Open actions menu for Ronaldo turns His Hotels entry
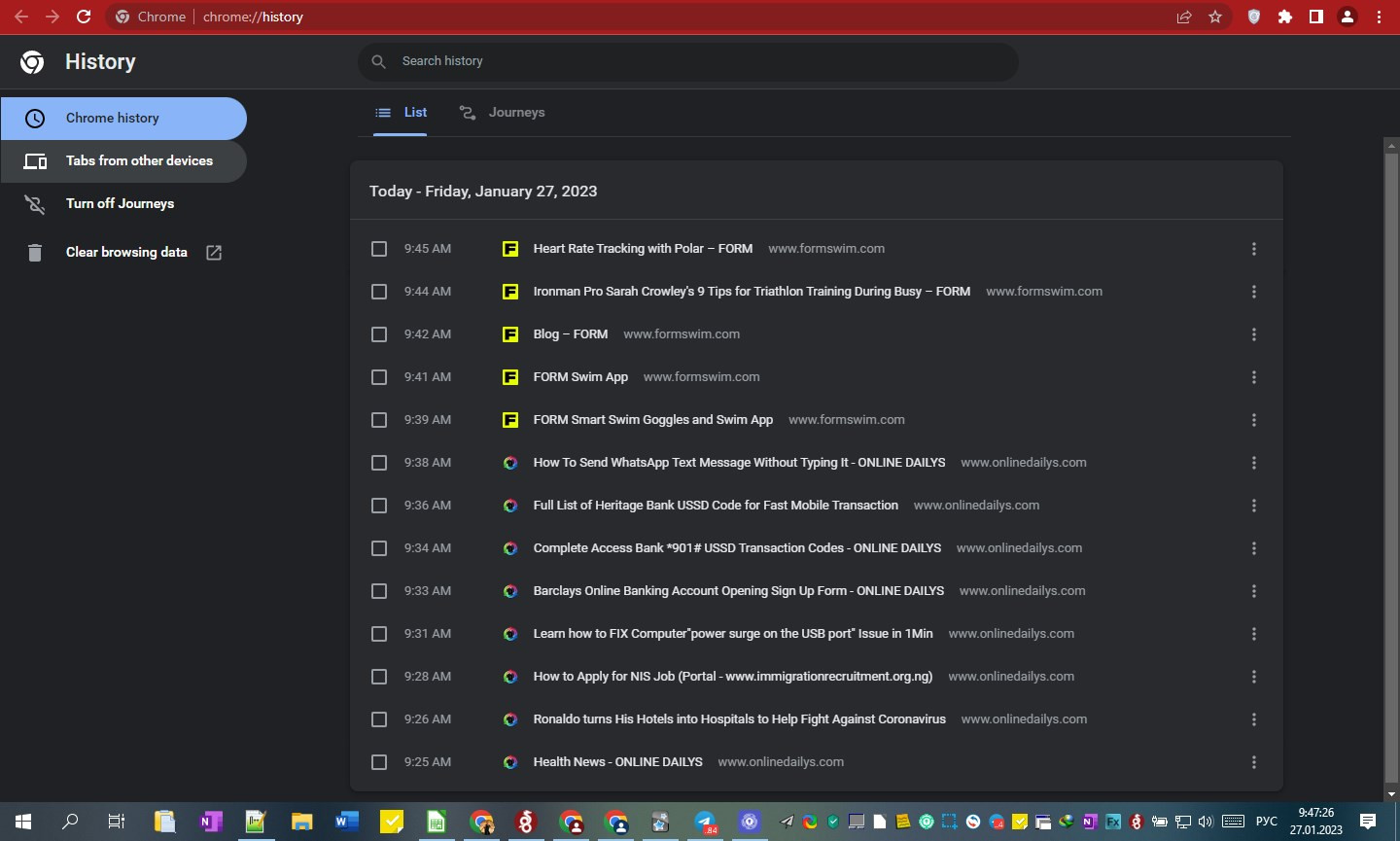Viewport: 1400px width, 841px height. tap(1254, 719)
